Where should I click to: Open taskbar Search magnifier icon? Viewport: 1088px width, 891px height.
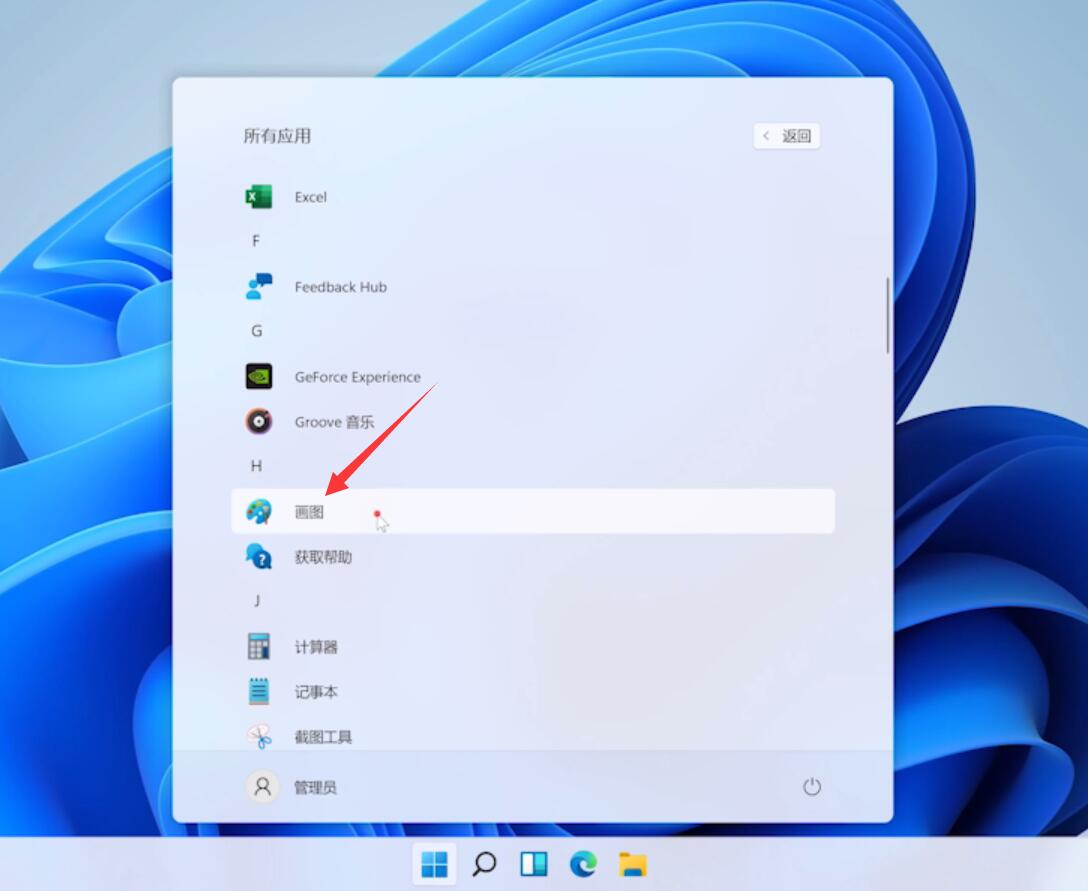(485, 864)
